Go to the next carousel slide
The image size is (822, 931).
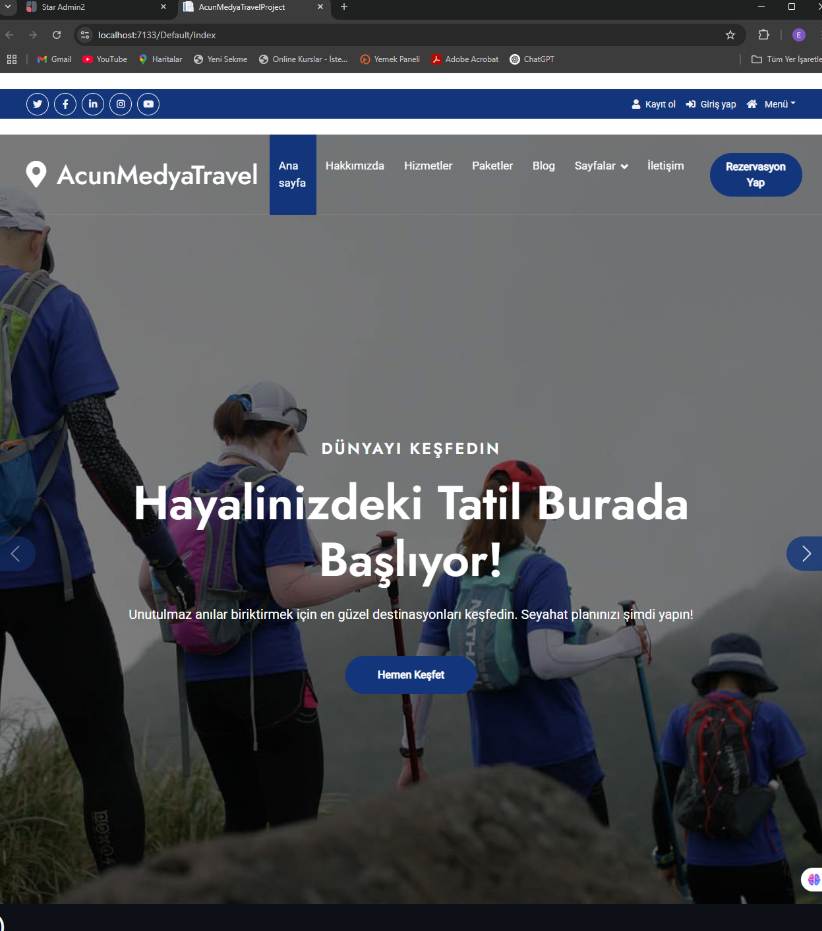805,553
